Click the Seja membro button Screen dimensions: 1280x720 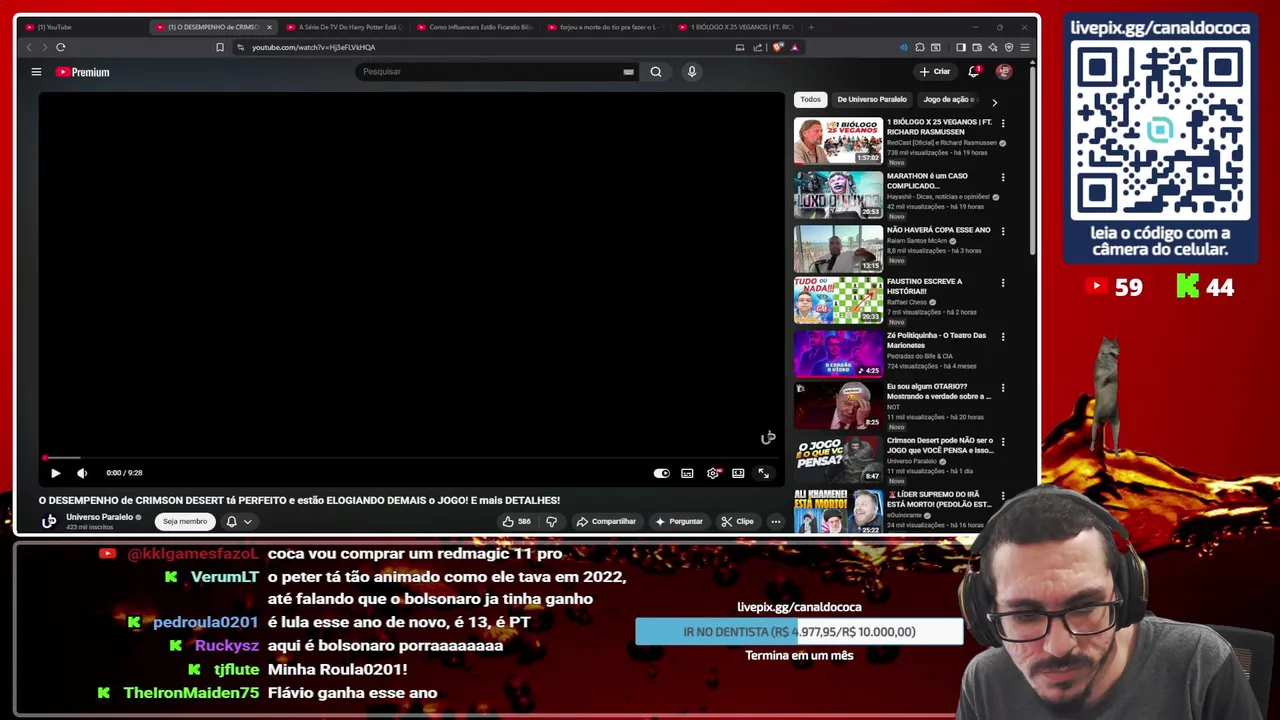pos(185,521)
